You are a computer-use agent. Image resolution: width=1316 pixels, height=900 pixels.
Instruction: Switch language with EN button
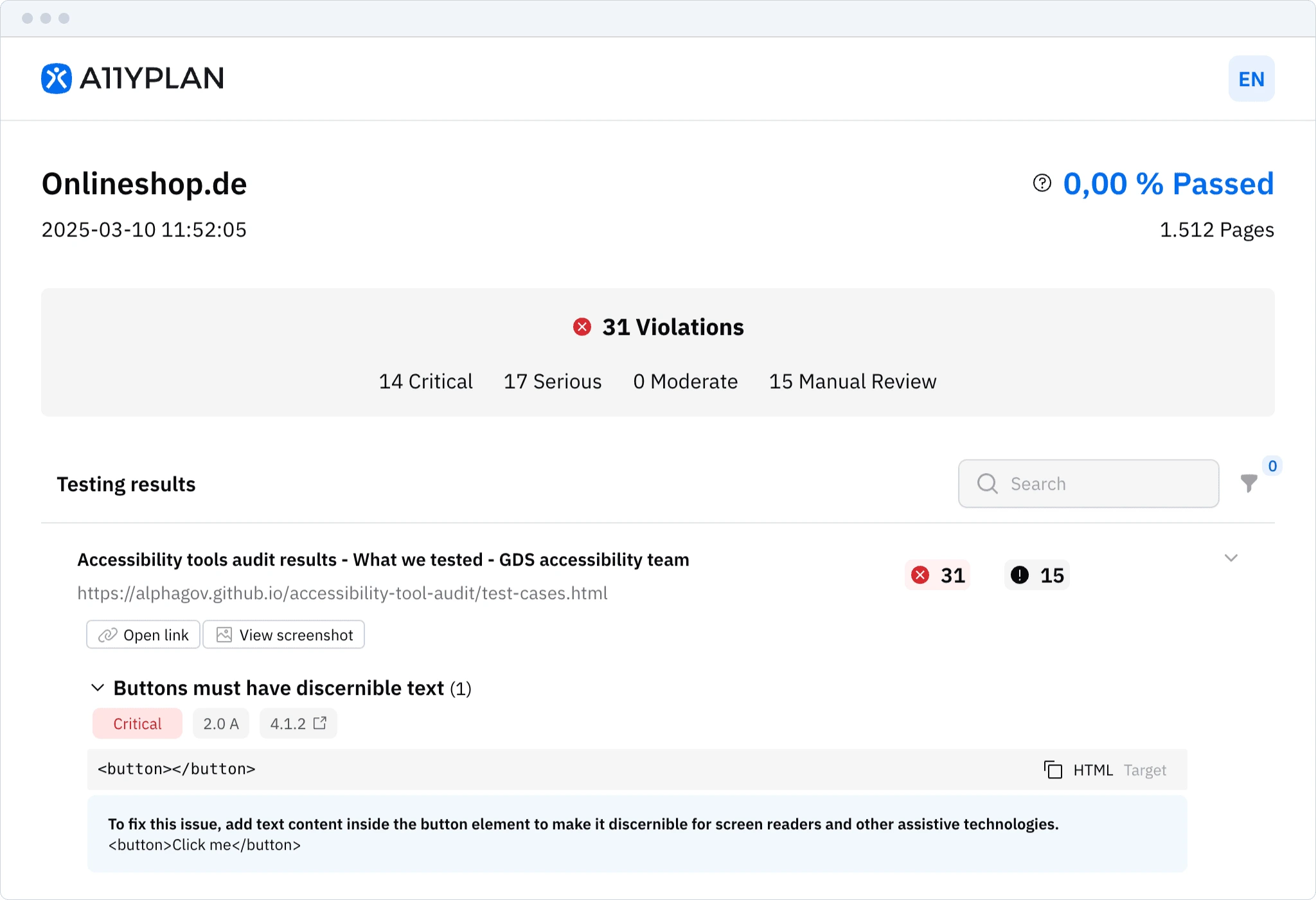coord(1251,78)
